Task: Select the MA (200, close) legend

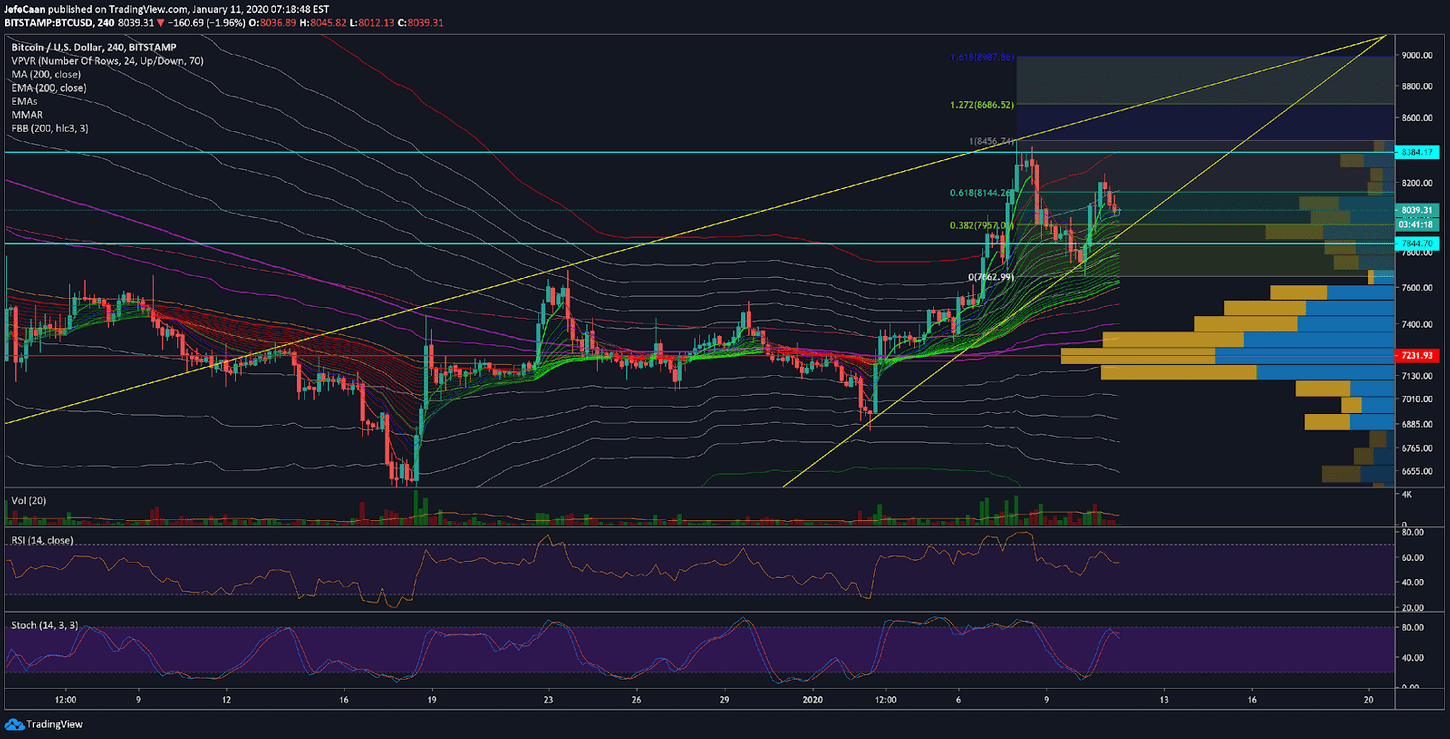Action: [x=48, y=74]
